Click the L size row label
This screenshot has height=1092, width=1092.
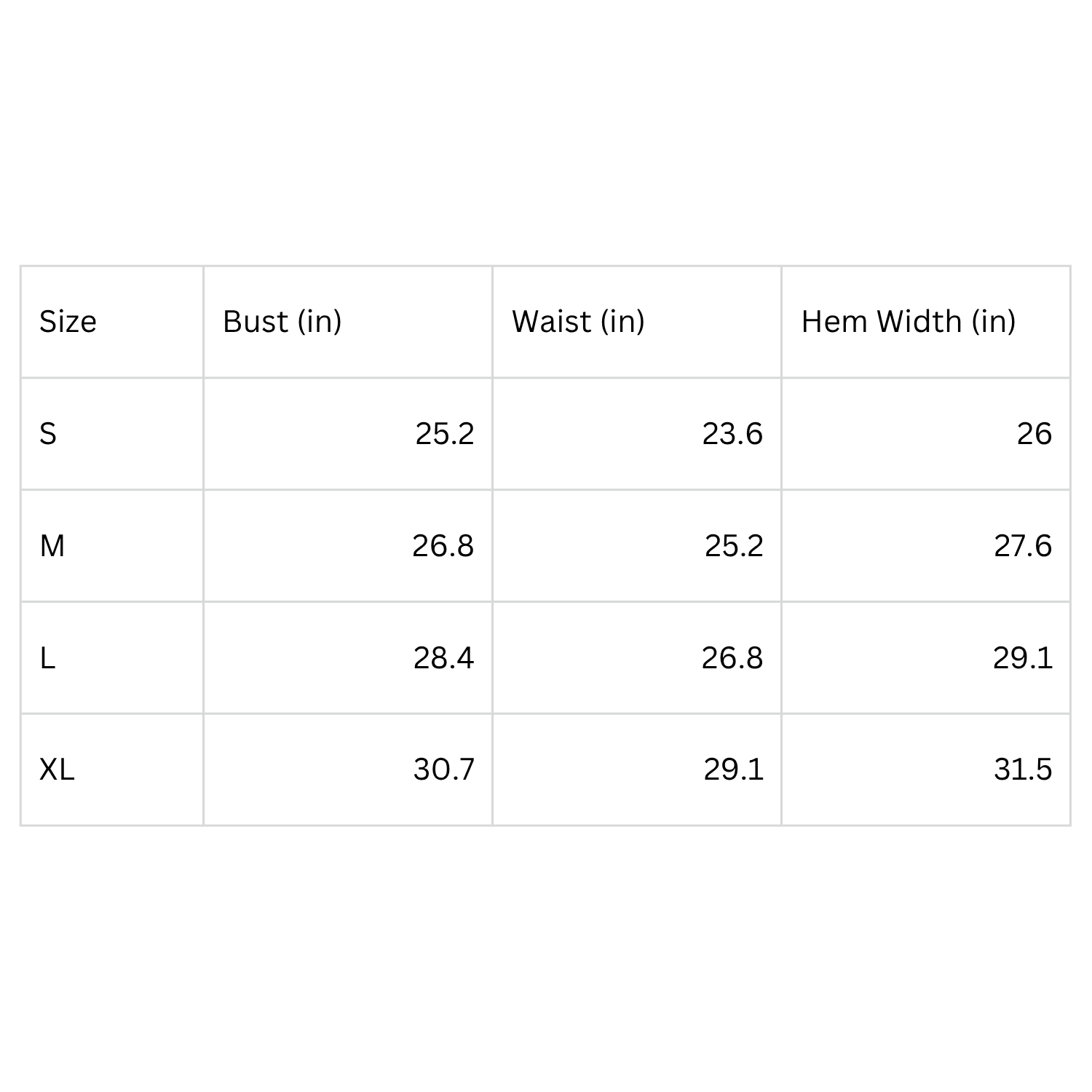47,658
